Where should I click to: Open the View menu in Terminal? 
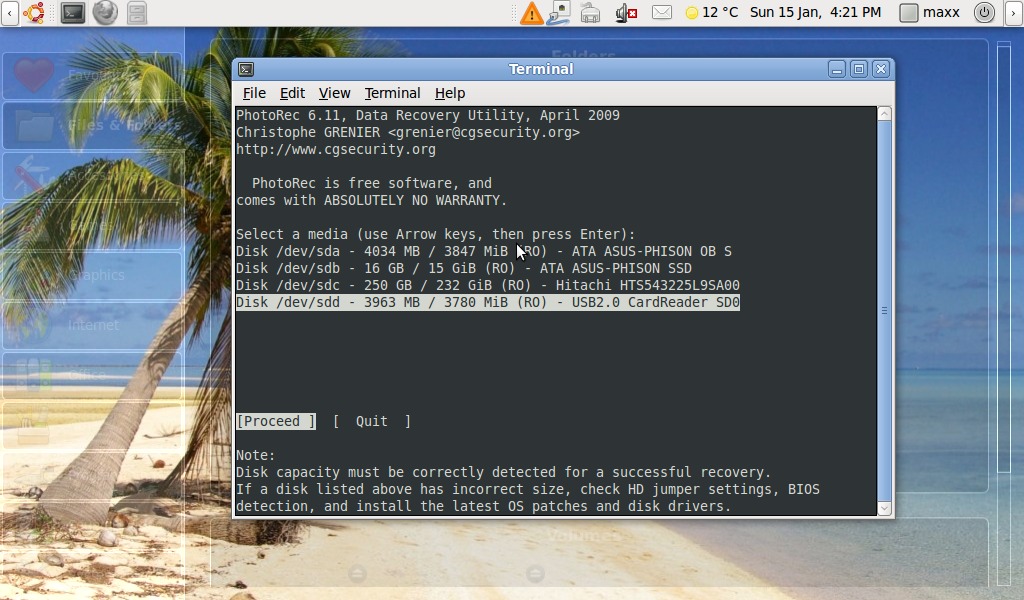coord(334,93)
